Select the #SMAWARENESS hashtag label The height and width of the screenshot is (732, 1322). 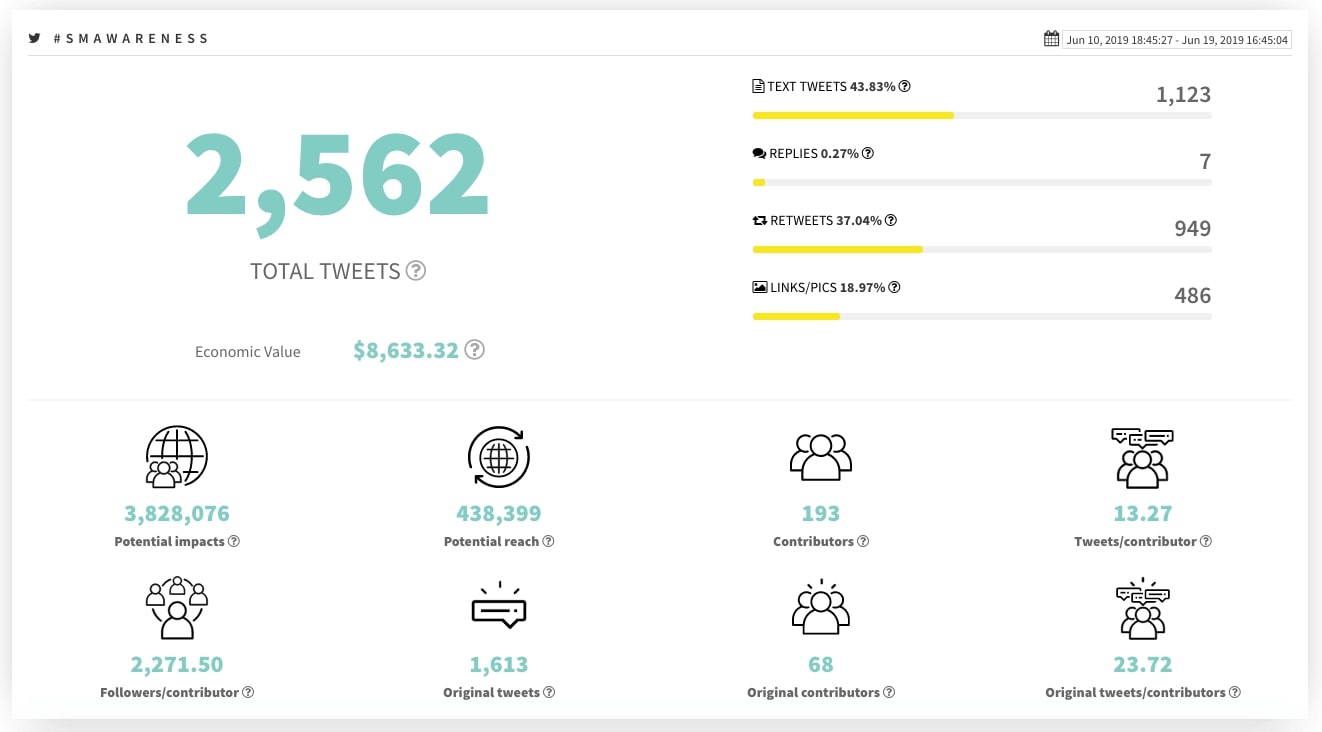[x=132, y=38]
